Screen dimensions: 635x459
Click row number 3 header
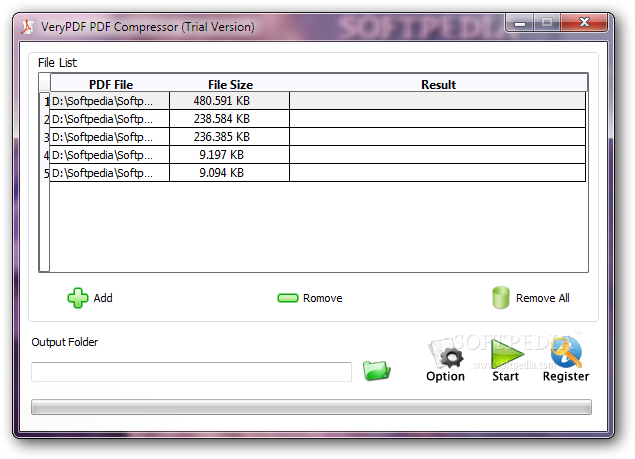point(45,137)
